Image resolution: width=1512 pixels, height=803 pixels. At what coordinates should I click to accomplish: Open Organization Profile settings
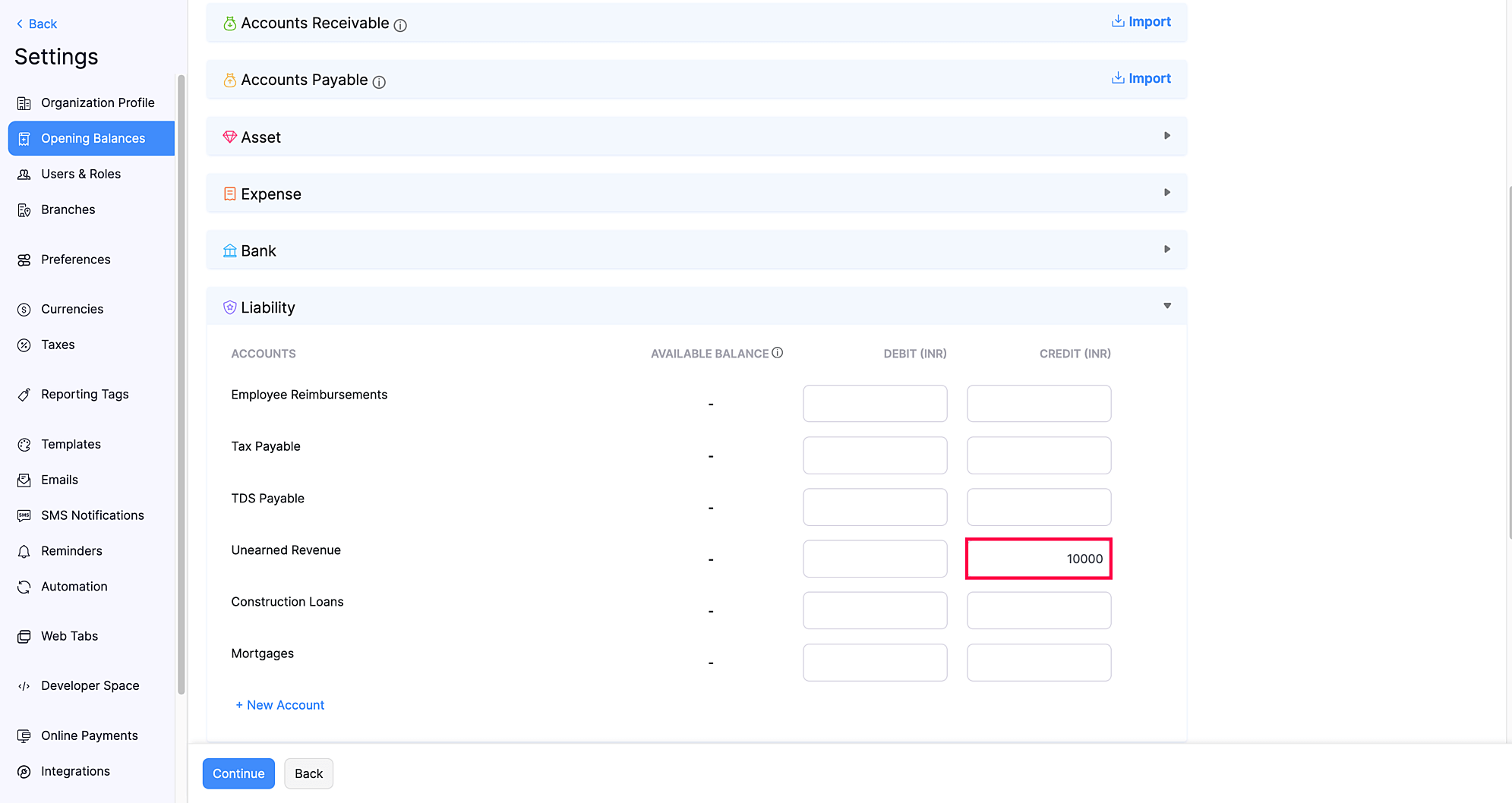[98, 102]
